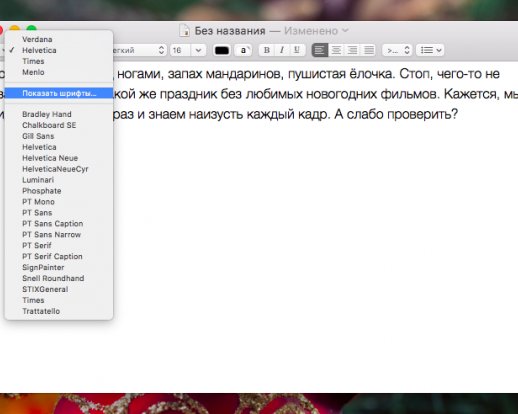Choose Times in the lower font list
This screenshot has height=414, width=518.
[x=59, y=300]
